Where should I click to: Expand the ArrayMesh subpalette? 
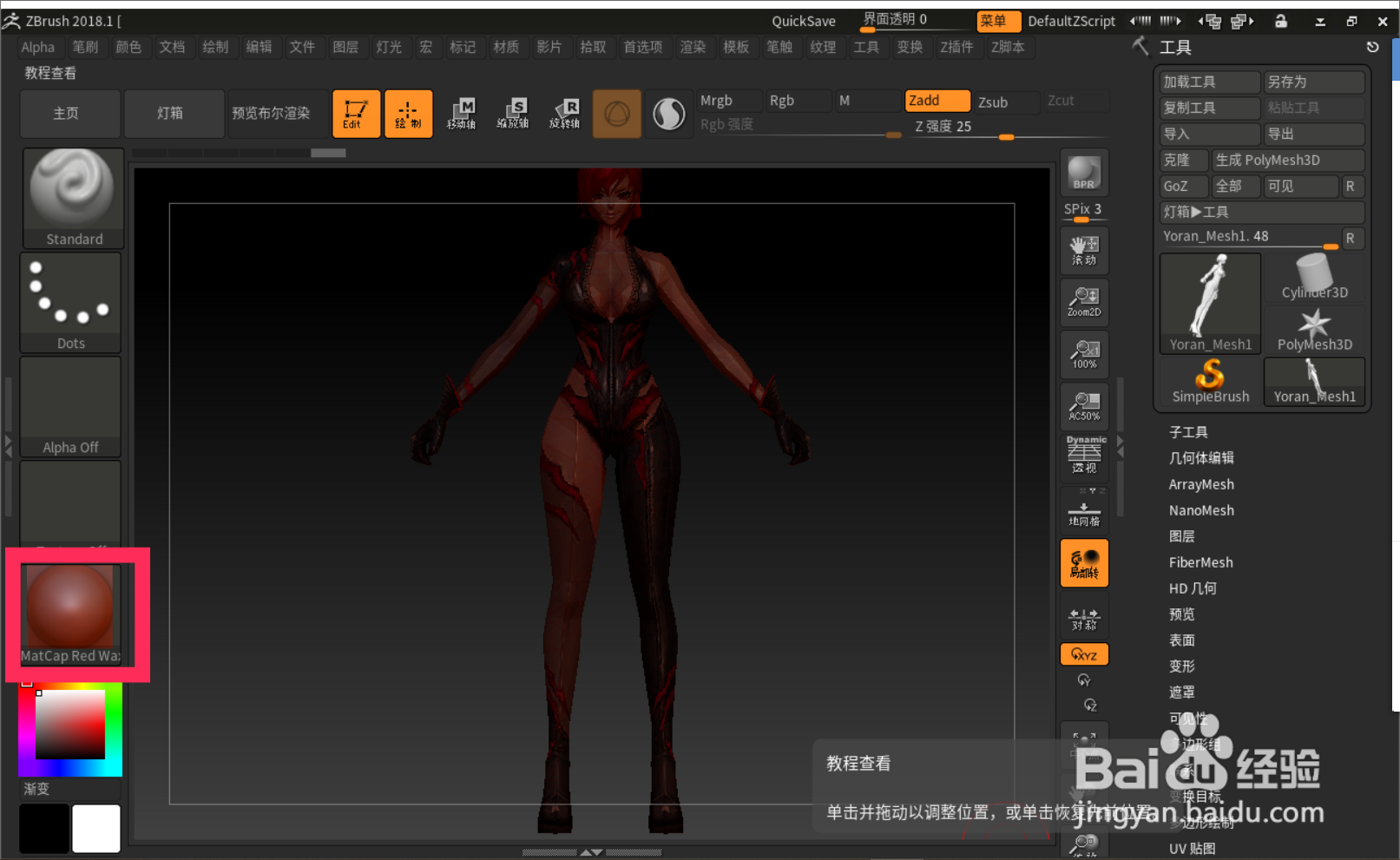tap(1201, 484)
